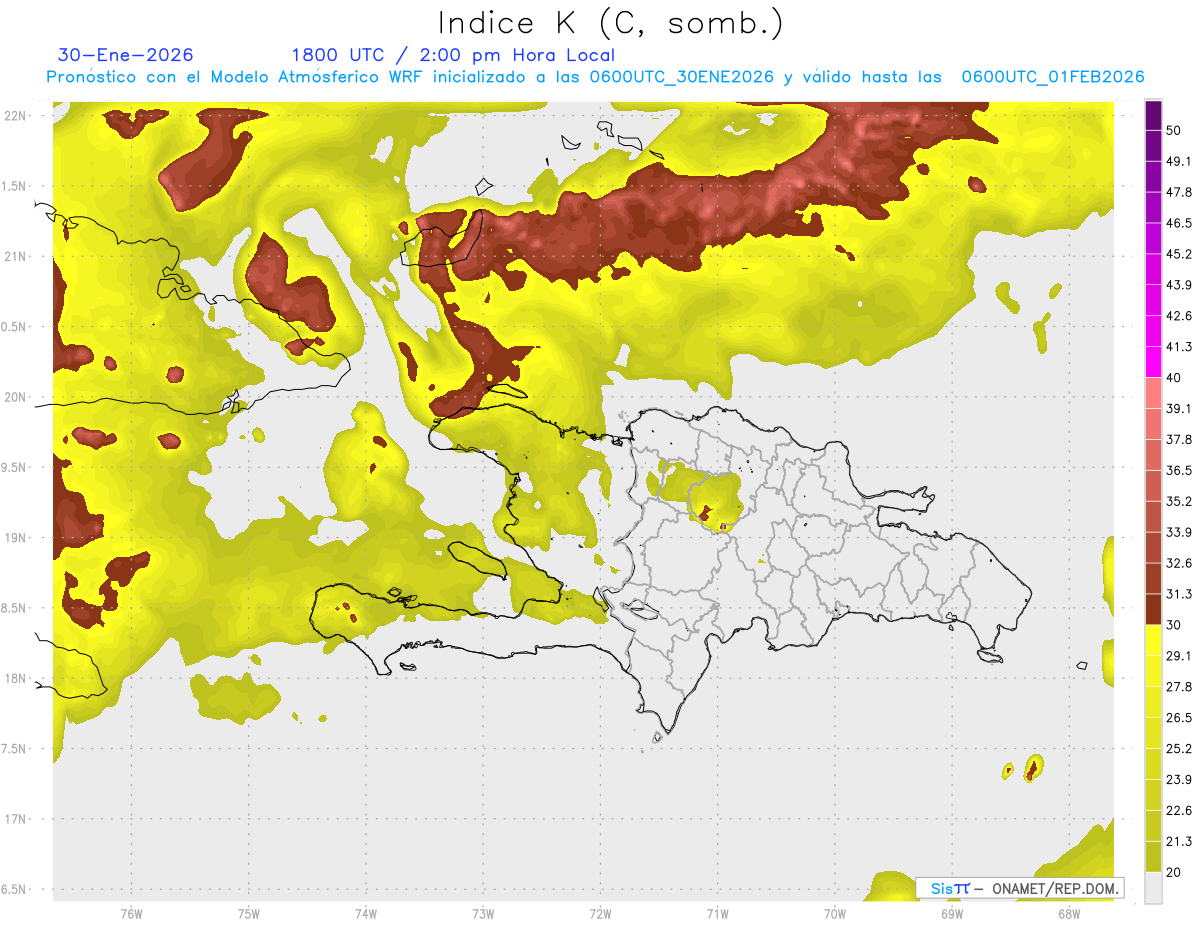Viewport: 1200px width, 927px height.
Task: Click the 20N latitude label
Action: 15,397
